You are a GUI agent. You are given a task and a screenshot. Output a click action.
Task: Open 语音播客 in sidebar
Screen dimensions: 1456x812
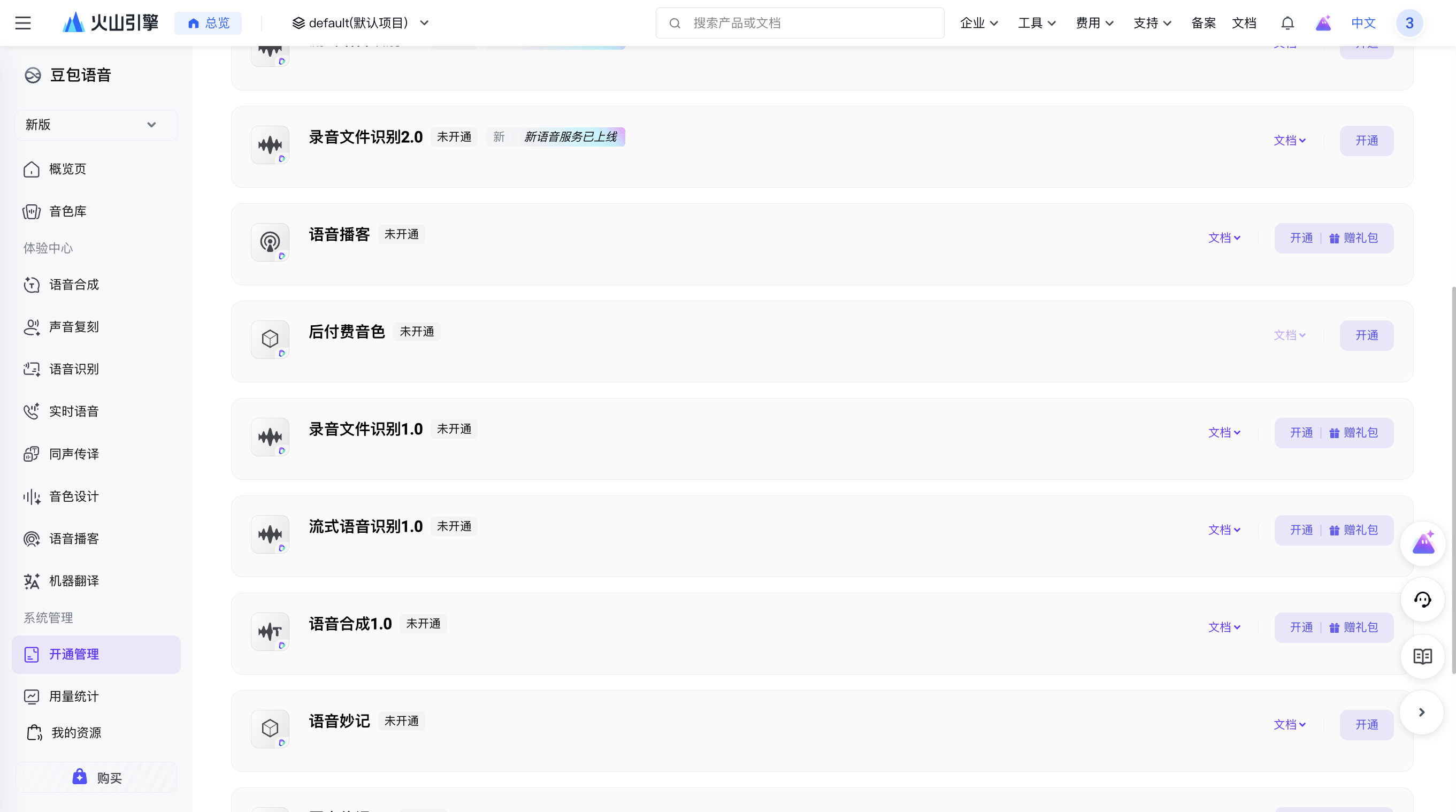pos(96,539)
